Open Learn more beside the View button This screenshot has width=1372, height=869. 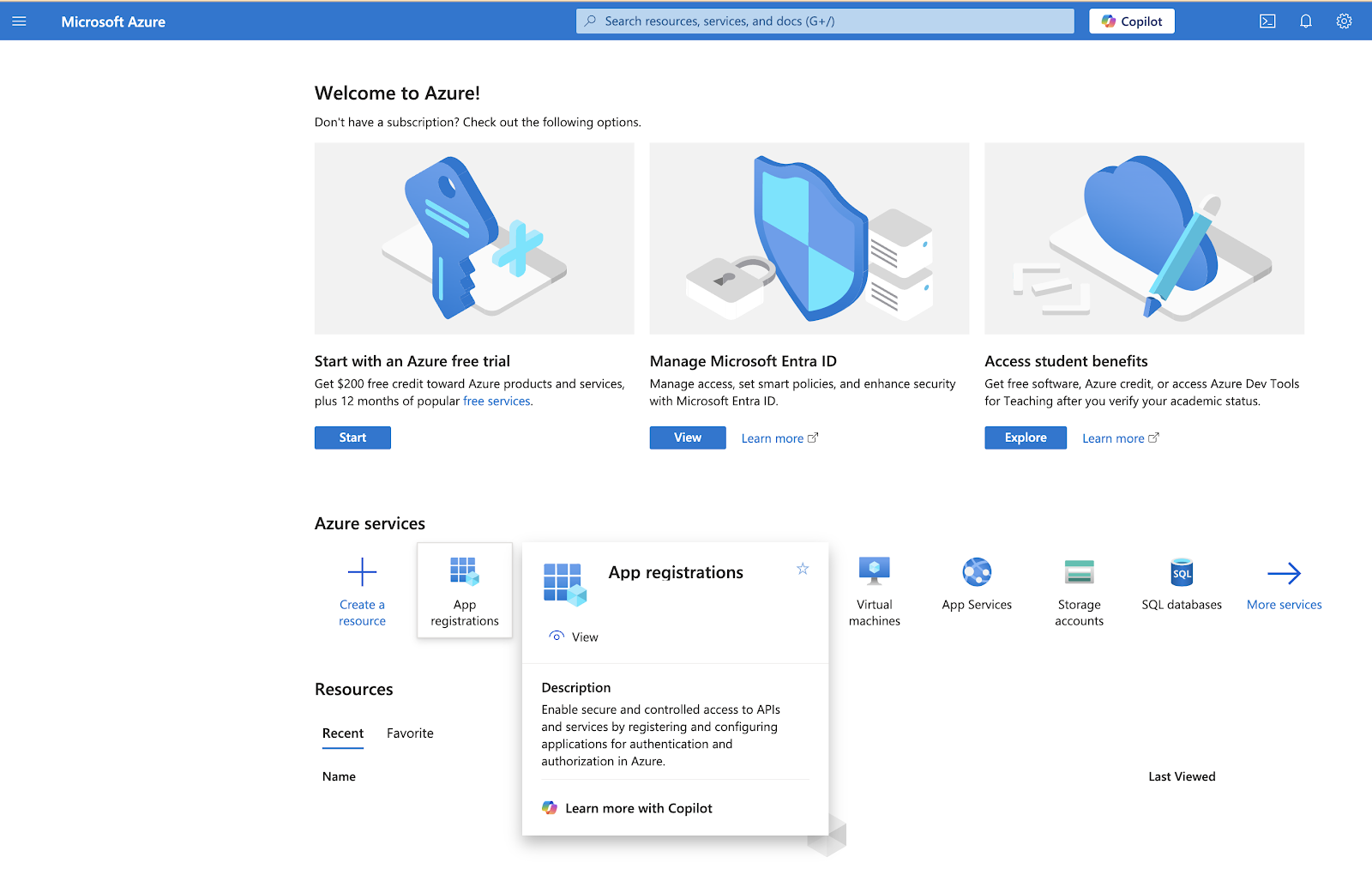779,438
